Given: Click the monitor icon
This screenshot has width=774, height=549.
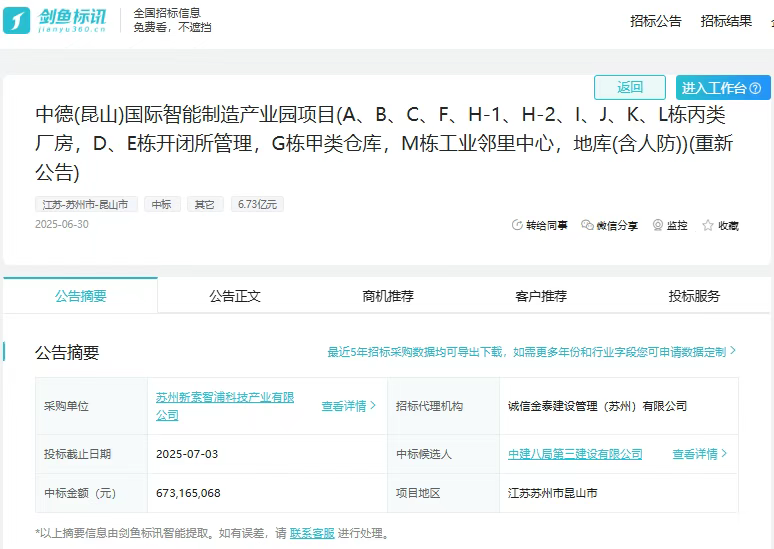Looking at the screenshot, I should tap(657, 225).
